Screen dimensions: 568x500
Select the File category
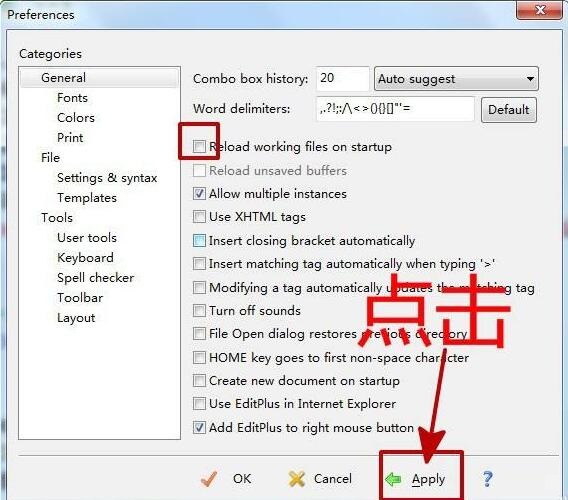[x=50, y=158]
